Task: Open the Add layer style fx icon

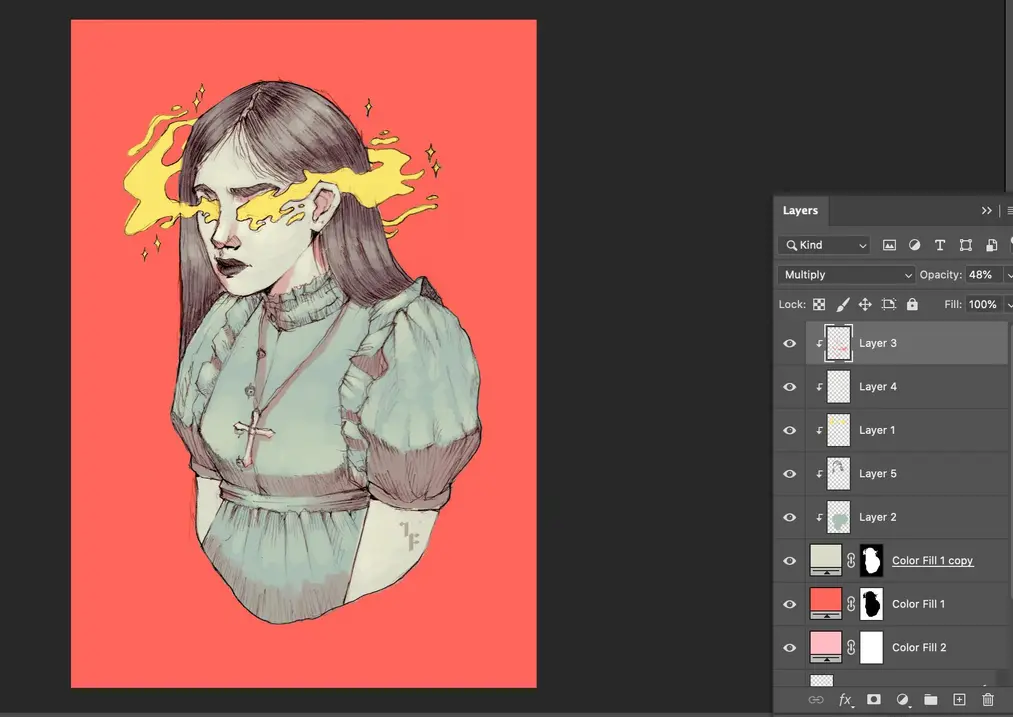Action: (845, 699)
